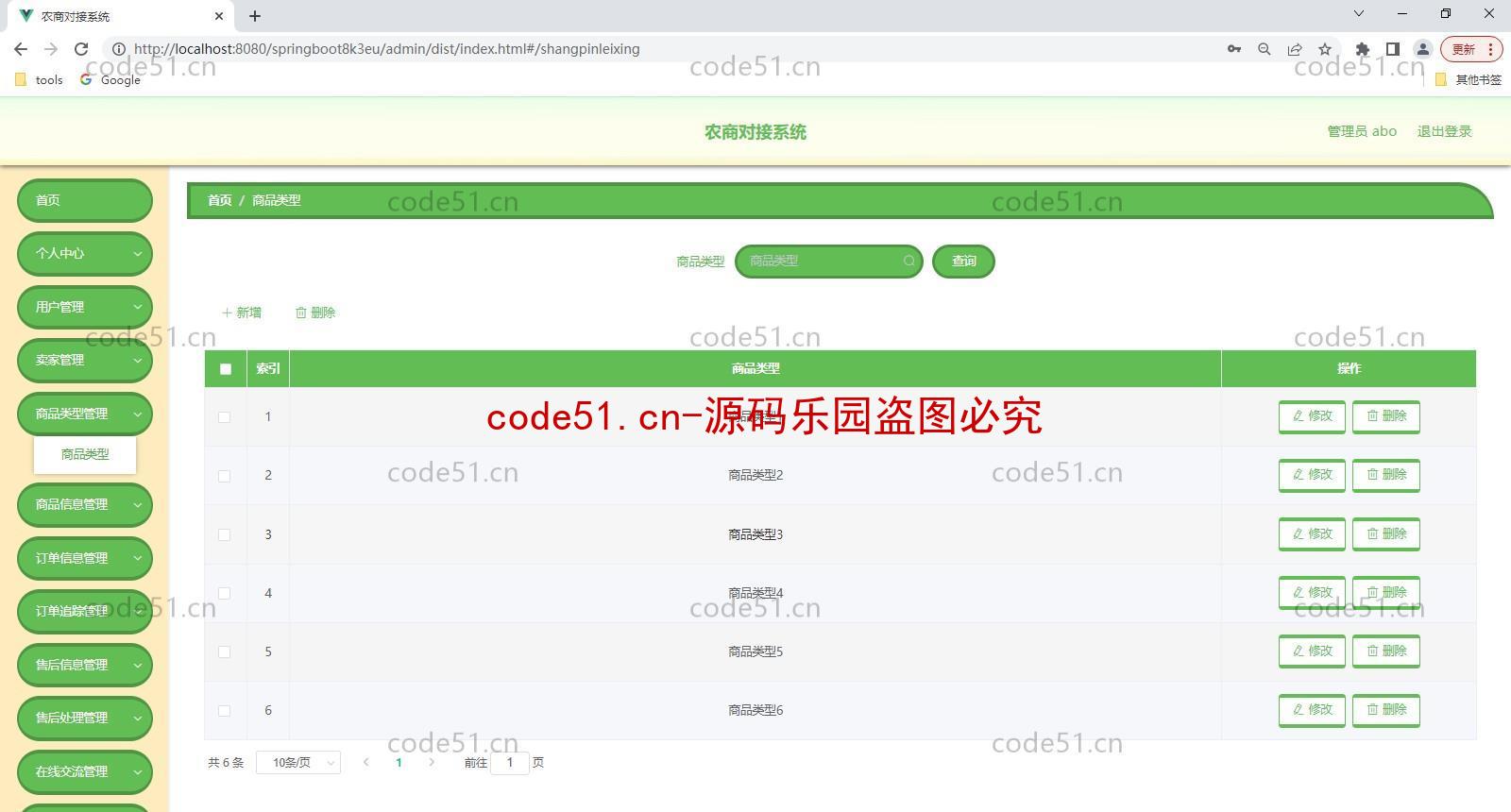
Task: Click 新增 to add a type
Action: coord(242,313)
